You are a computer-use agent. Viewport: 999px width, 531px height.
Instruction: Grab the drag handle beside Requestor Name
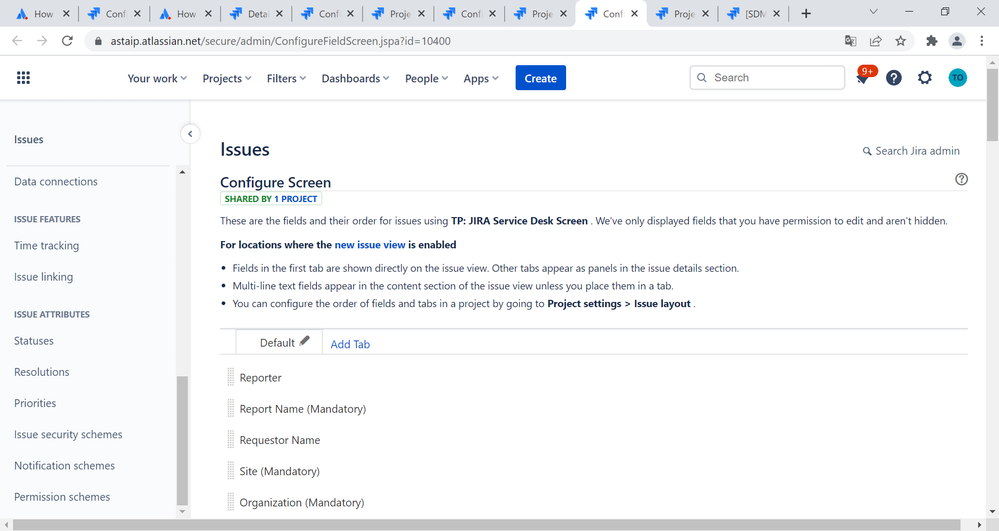click(x=231, y=440)
